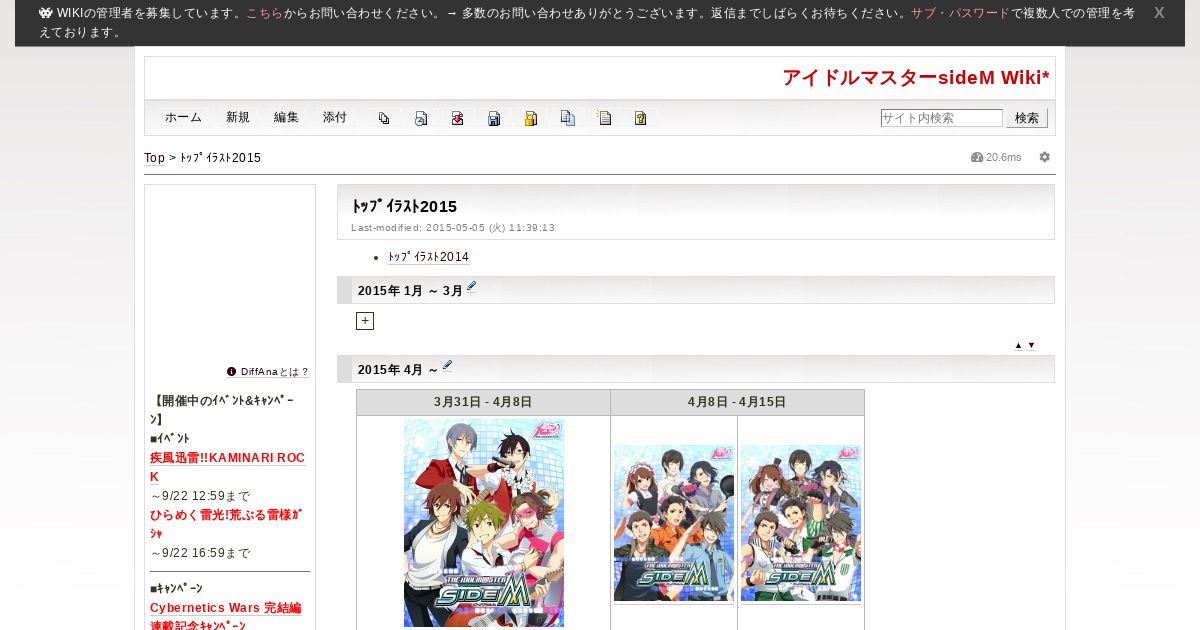Follow the こちら contact link in banner
1200x630 pixels.
coord(264,13)
